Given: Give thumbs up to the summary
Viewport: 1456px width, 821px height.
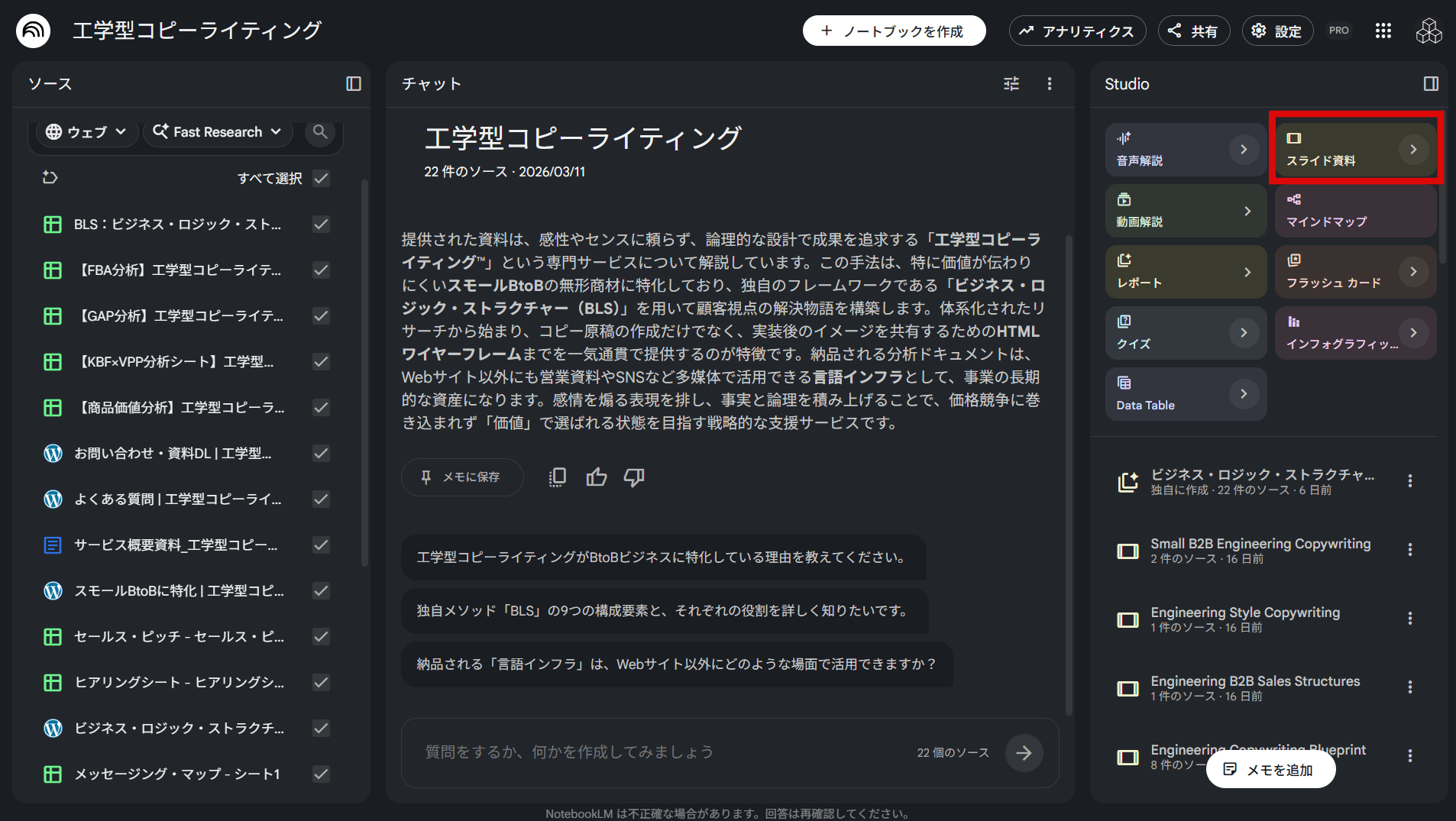Looking at the screenshot, I should pyautogui.click(x=597, y=477).
